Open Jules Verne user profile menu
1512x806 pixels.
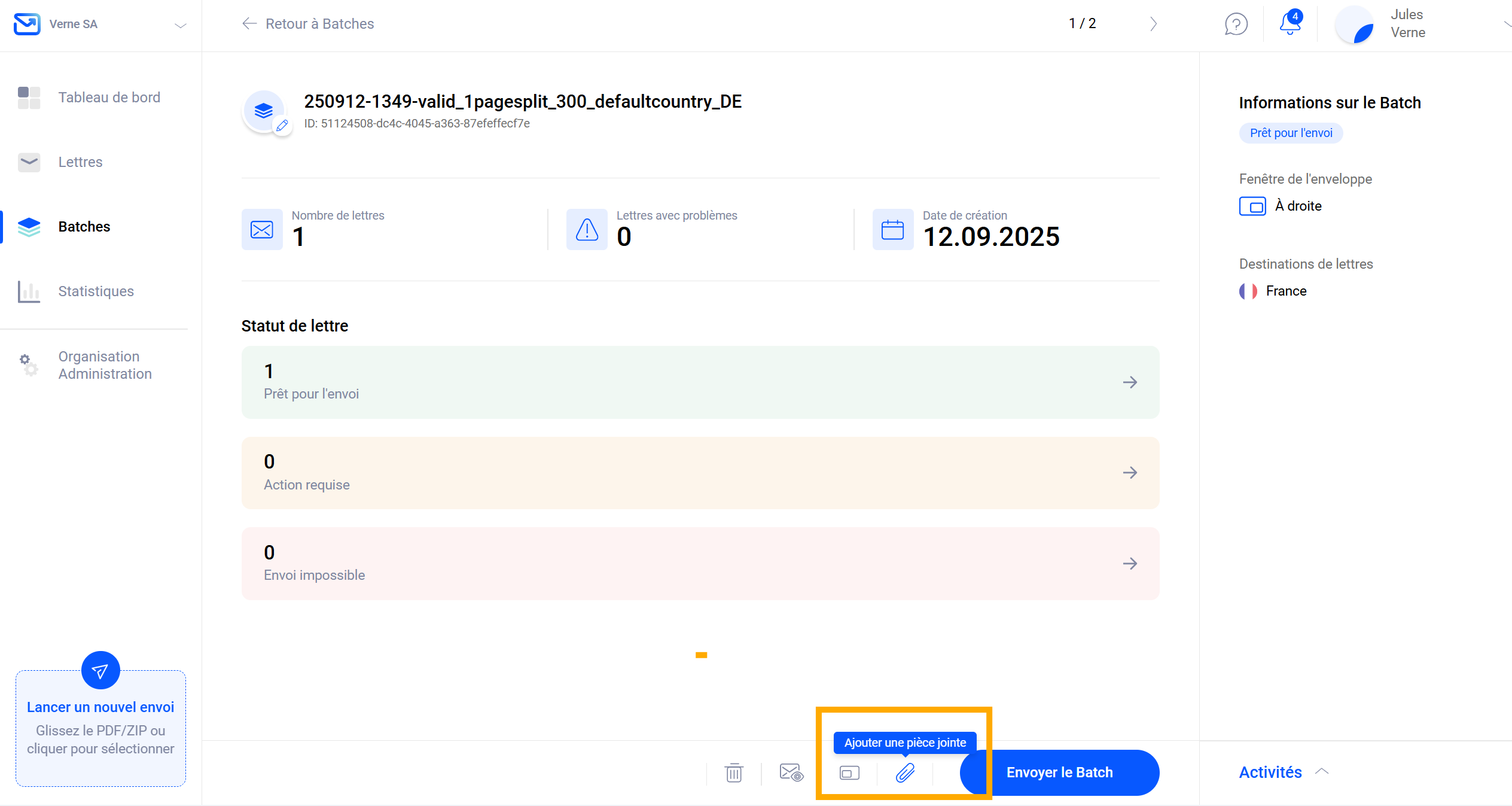[x=1407, y=24]
